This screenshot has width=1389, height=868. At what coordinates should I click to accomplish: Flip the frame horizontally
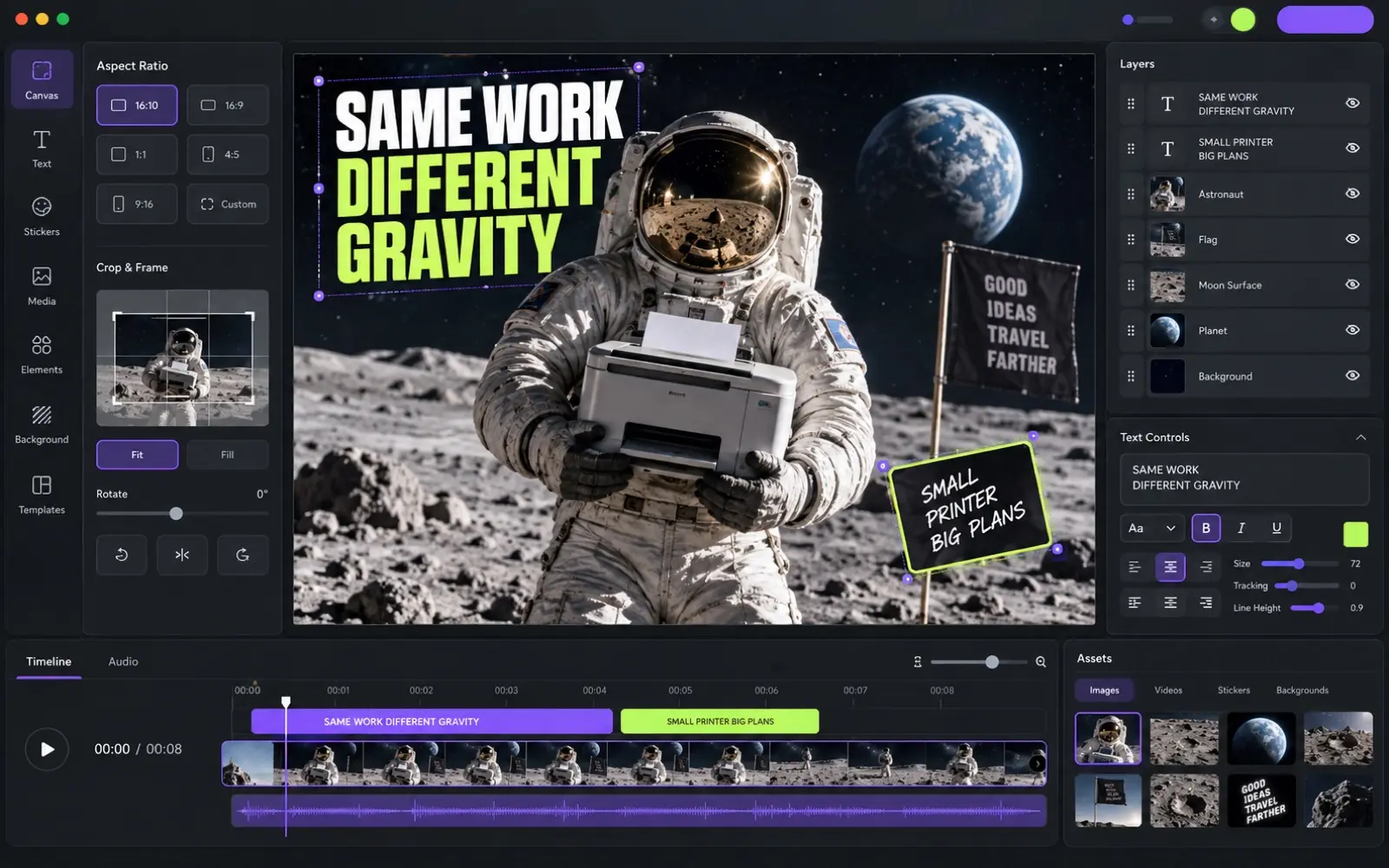182,555
